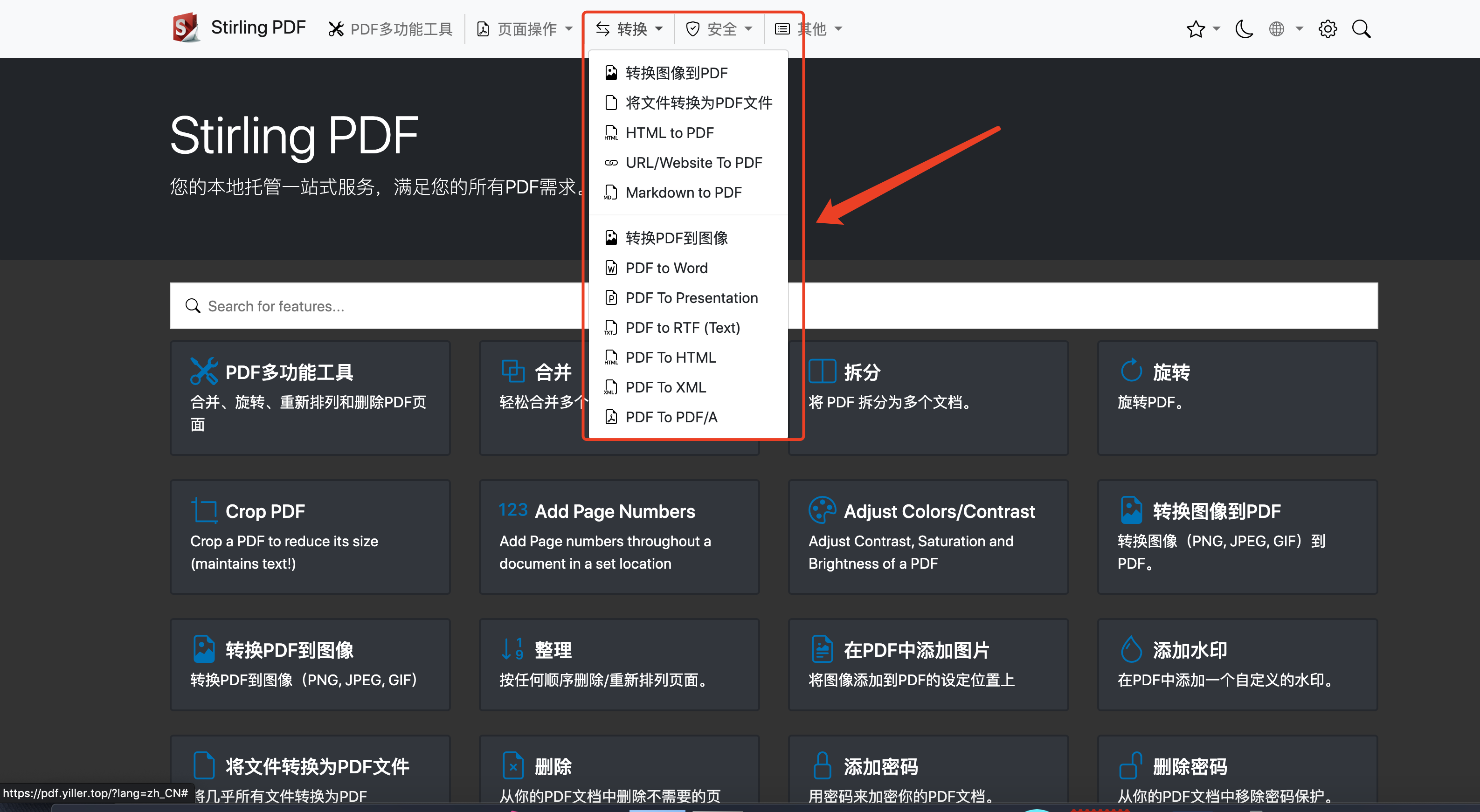
Task: Click the palette icon on Adjust Colors/Contrast
Action: point(822,510)
